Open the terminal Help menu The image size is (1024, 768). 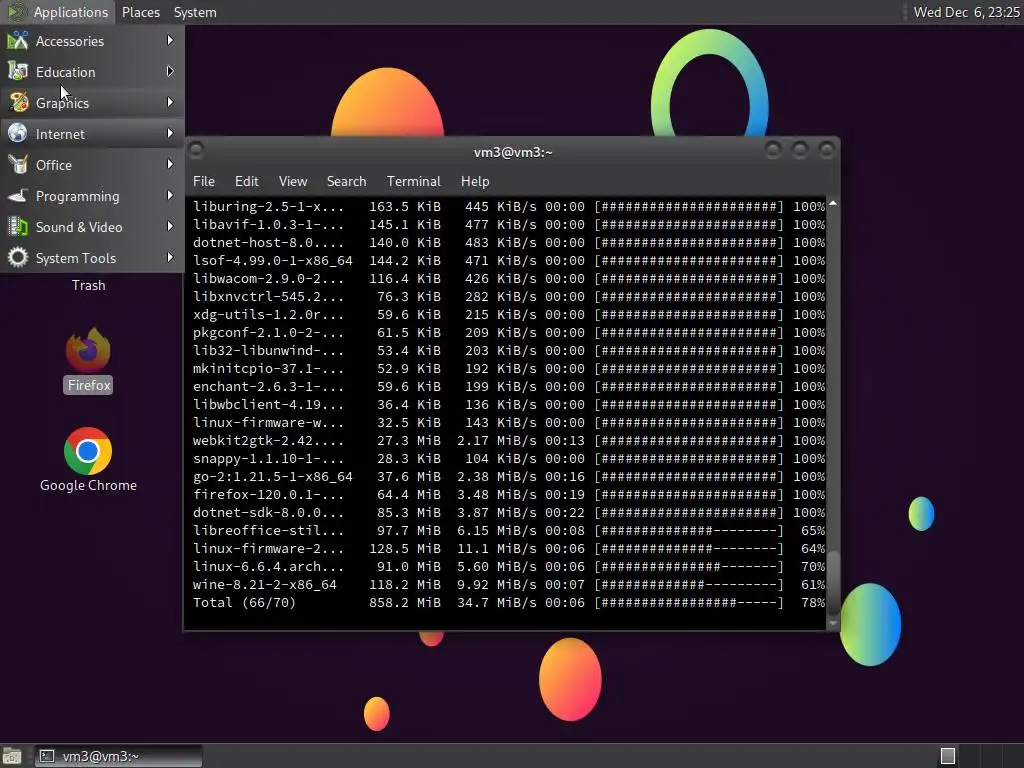(x=475, y=181)
